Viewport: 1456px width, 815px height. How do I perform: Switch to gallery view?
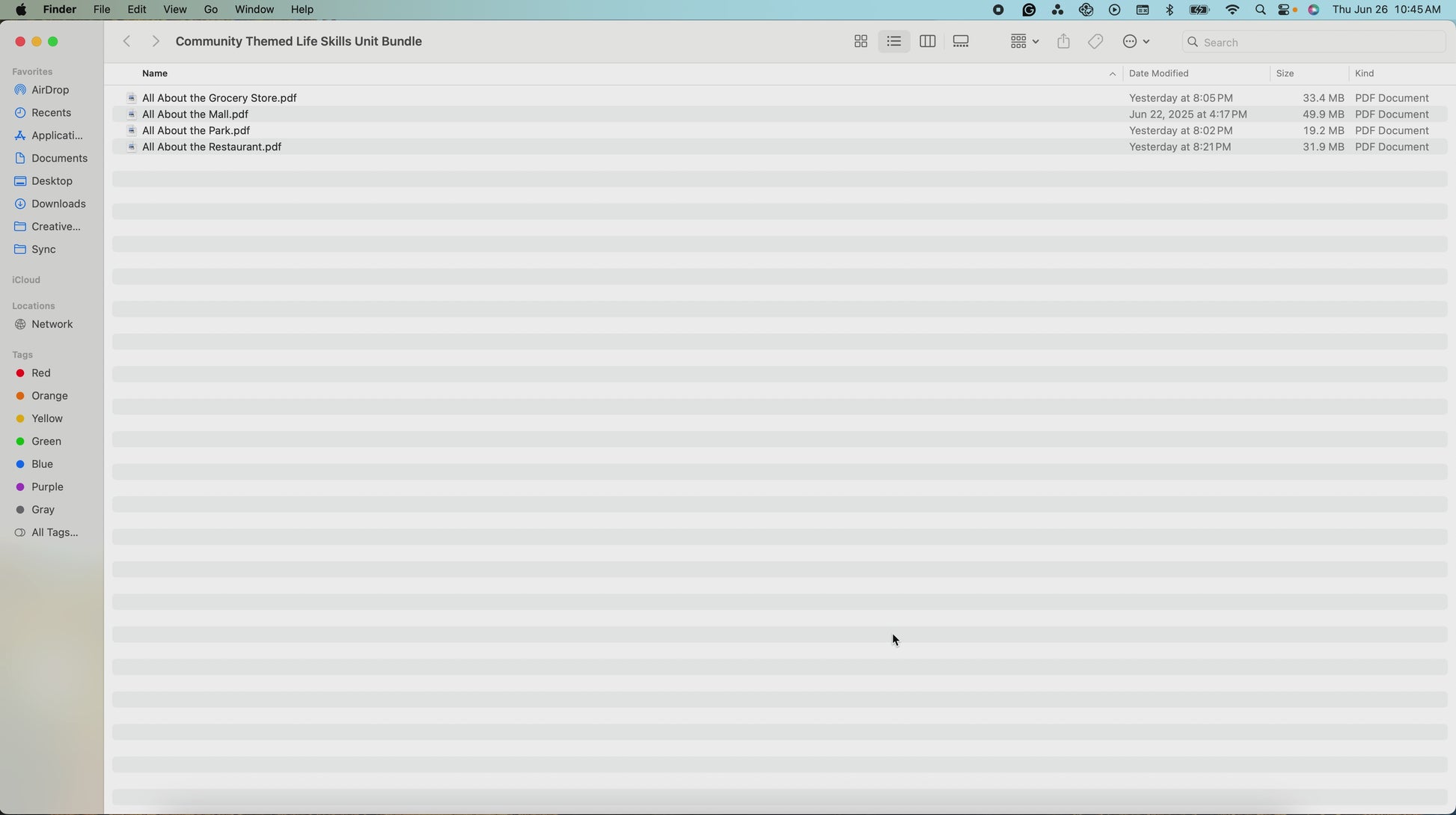(x=961, y=42)
